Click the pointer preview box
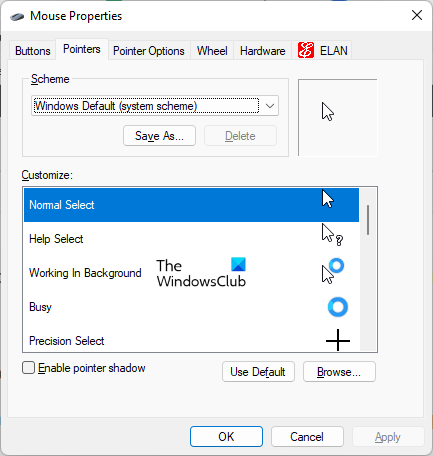 (338, 117)
